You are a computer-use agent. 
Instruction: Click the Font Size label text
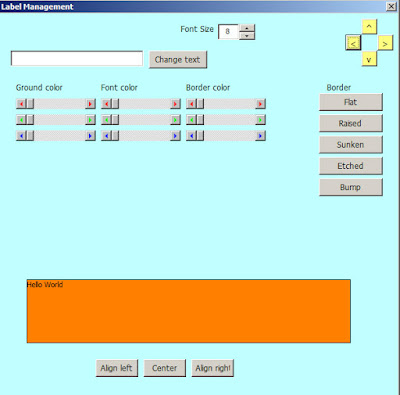point(197,29)
